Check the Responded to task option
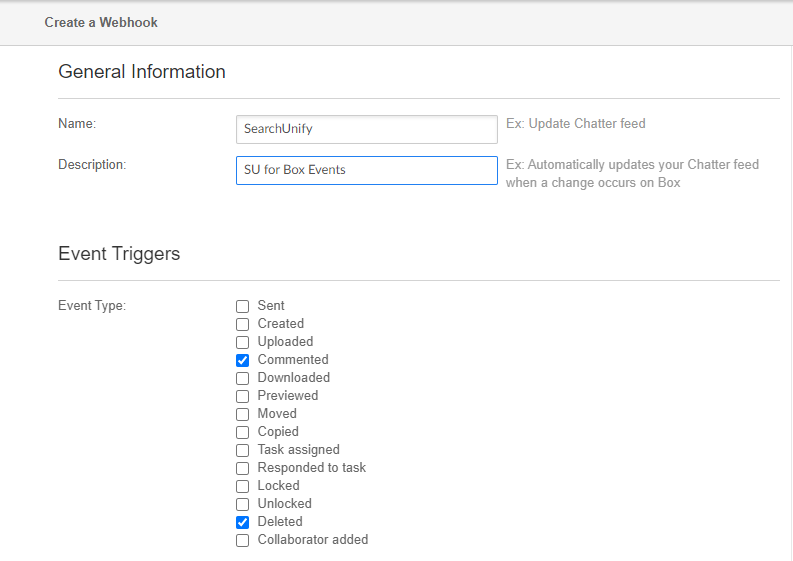 point(242,468)
